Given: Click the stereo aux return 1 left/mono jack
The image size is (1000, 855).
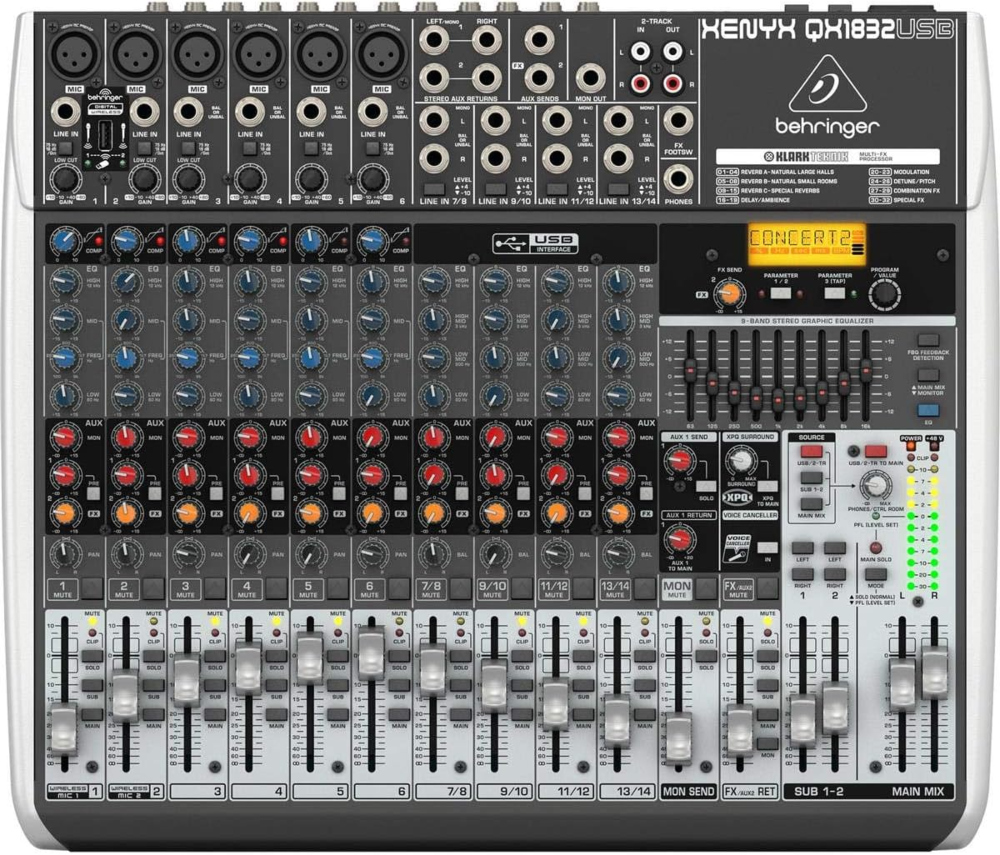Looking at the screenshot, I should [434, 41].
